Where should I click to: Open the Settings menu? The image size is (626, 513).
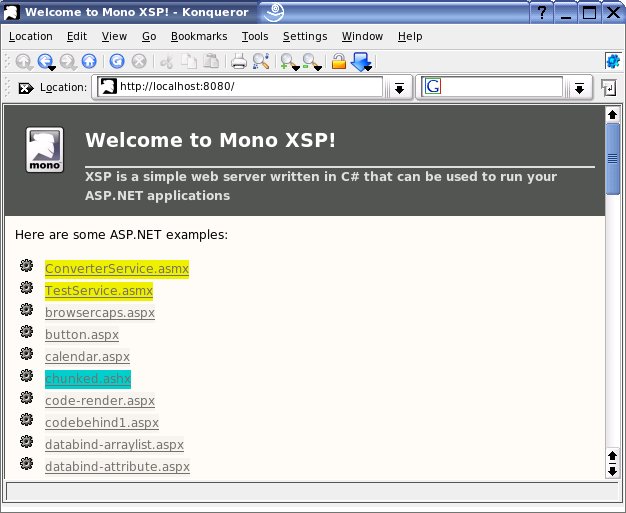pos(305,36)
